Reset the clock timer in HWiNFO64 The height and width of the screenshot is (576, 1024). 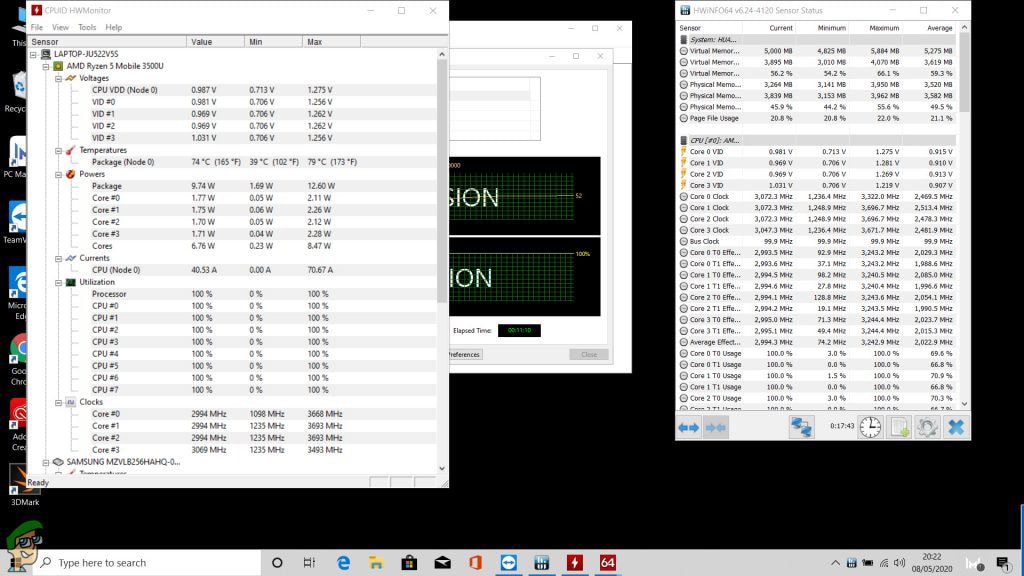(869, 427)
